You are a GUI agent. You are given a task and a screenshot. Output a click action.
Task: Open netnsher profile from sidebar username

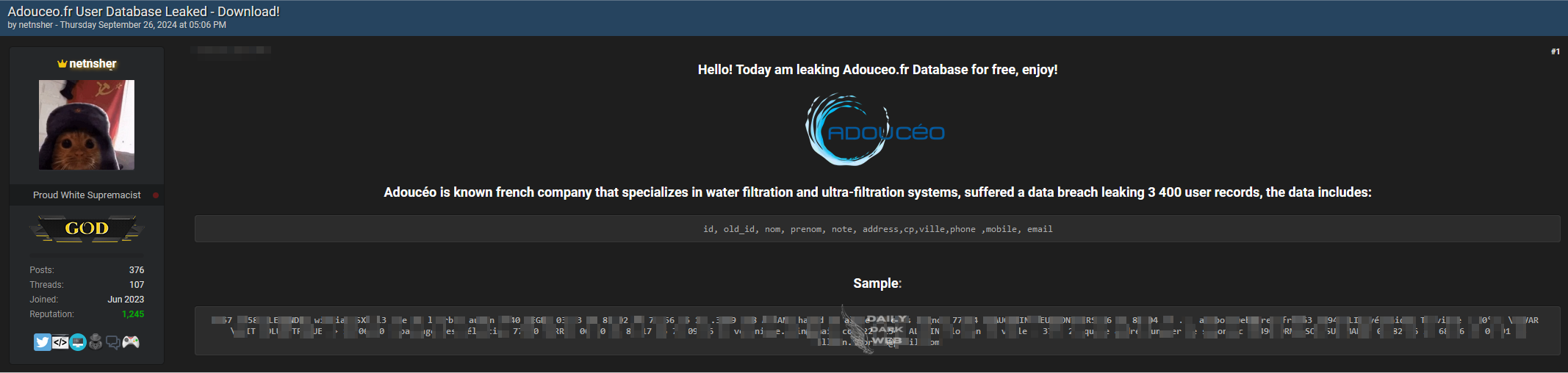click(x=93, y=64)
